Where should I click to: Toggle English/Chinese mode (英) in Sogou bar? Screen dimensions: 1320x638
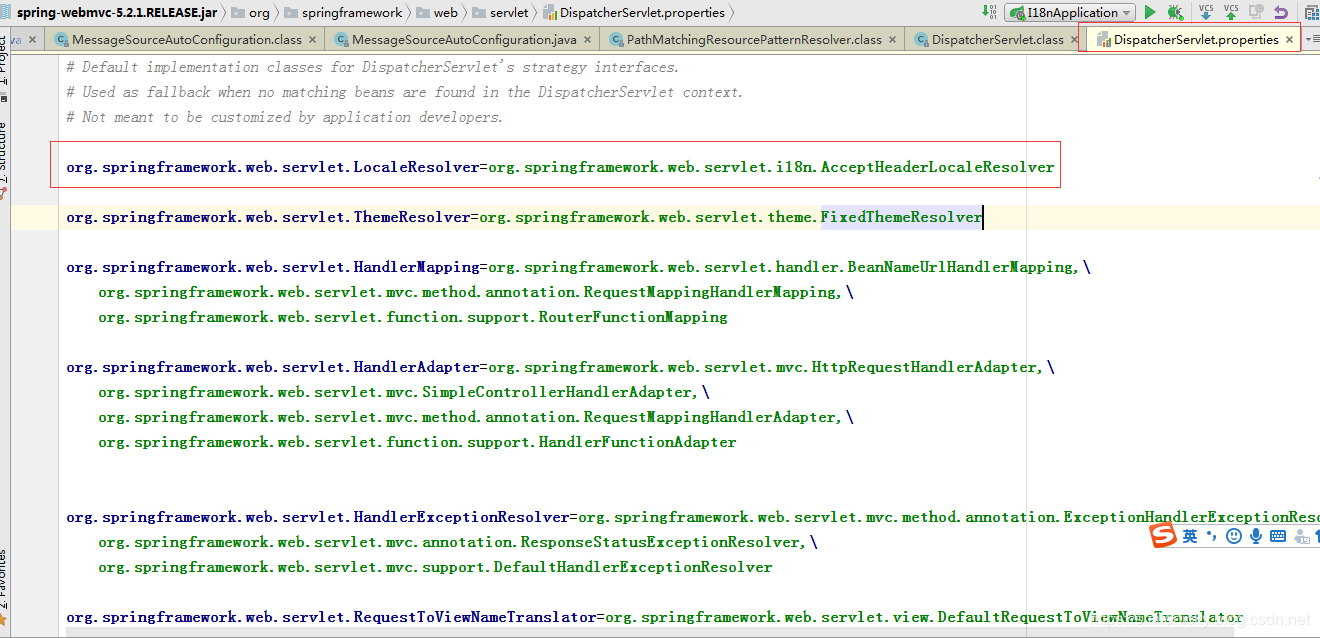click(x=1190, y=536)
